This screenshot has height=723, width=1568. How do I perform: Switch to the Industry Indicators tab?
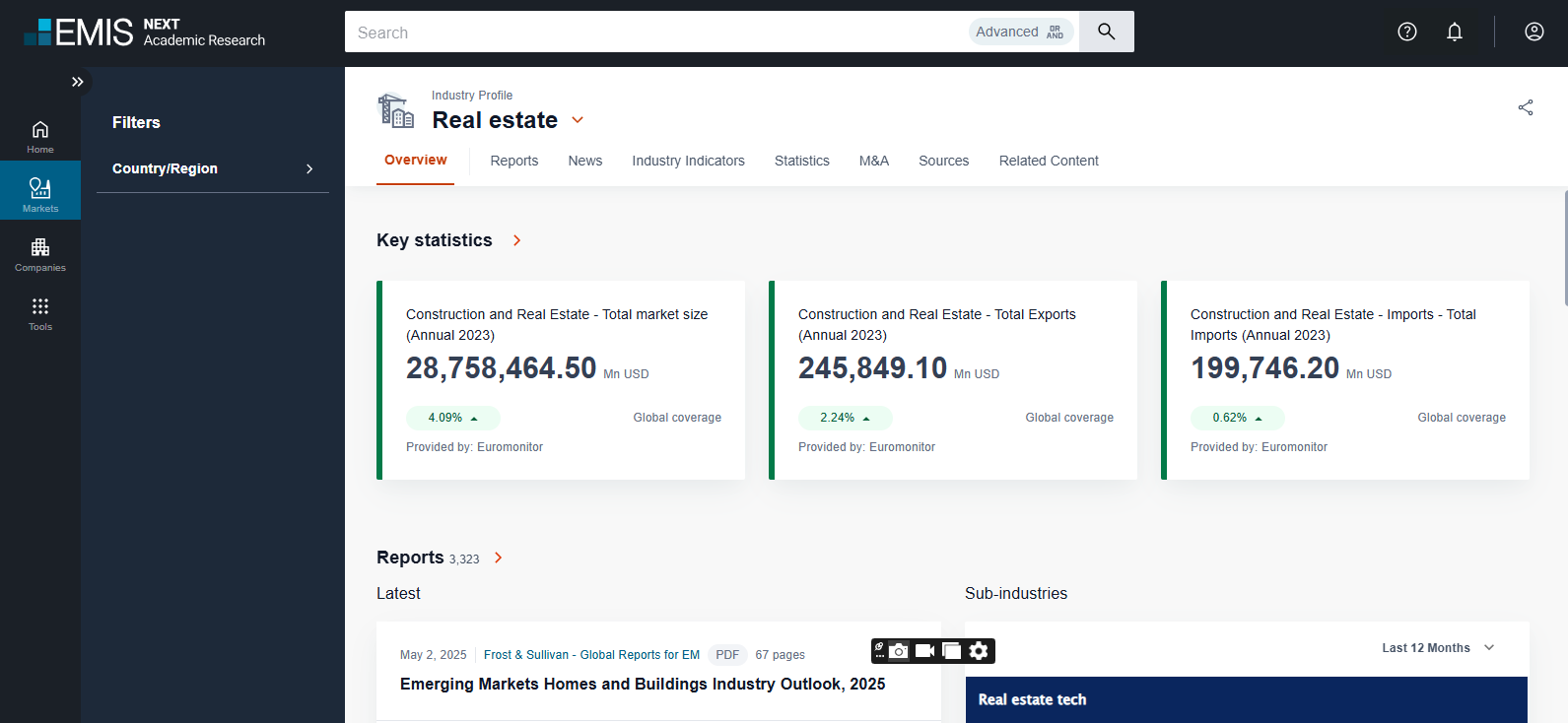tap(688, 161)
